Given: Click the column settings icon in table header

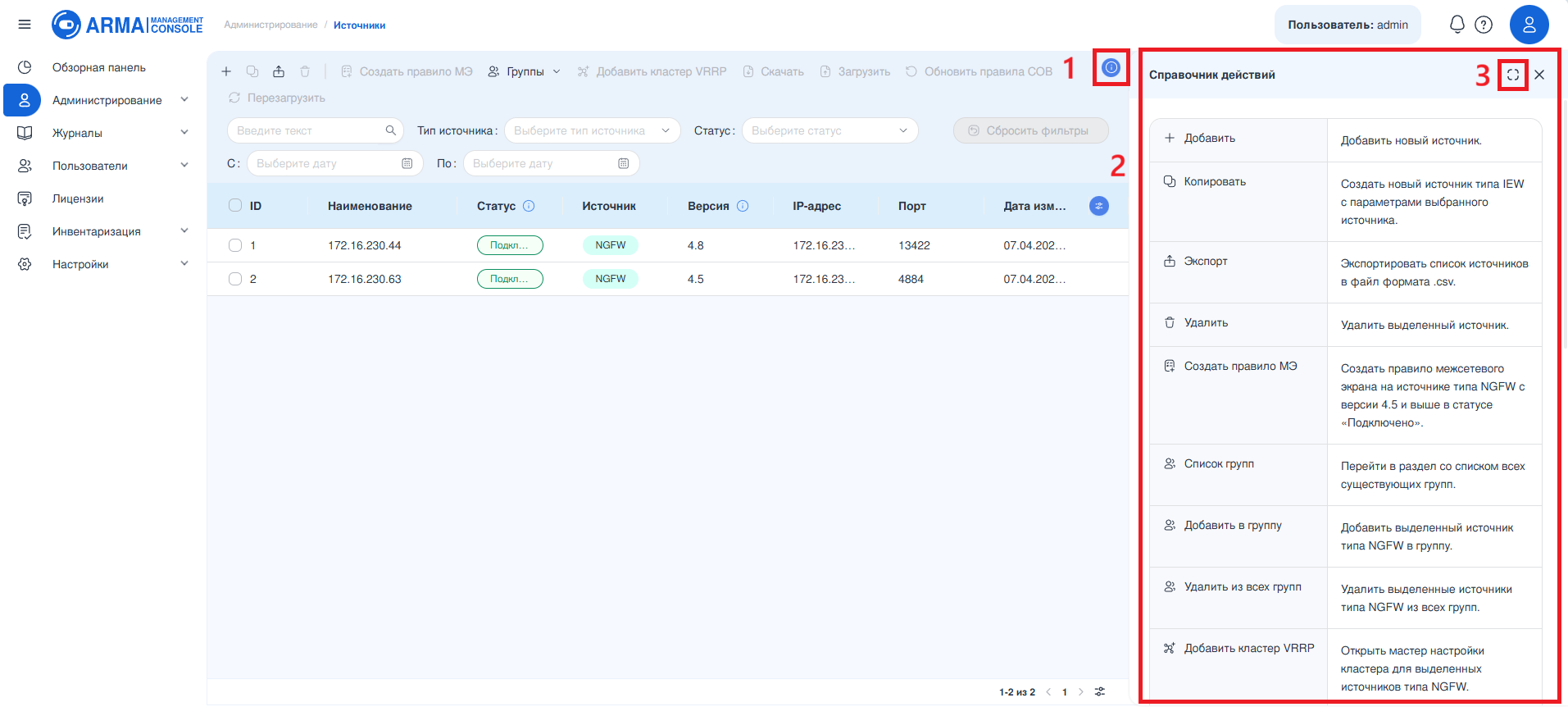Looking at the screenshot, I should point(1098,206).
